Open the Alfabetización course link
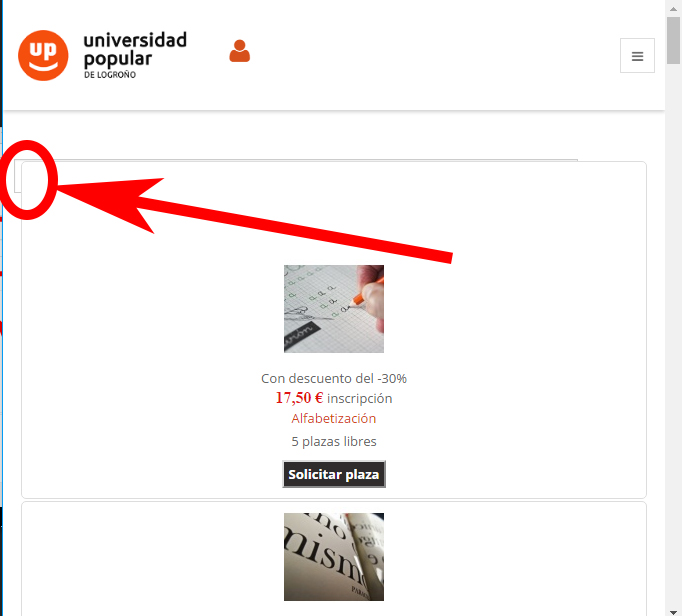This screenshot has width=682, height=616. click(334, 418)
